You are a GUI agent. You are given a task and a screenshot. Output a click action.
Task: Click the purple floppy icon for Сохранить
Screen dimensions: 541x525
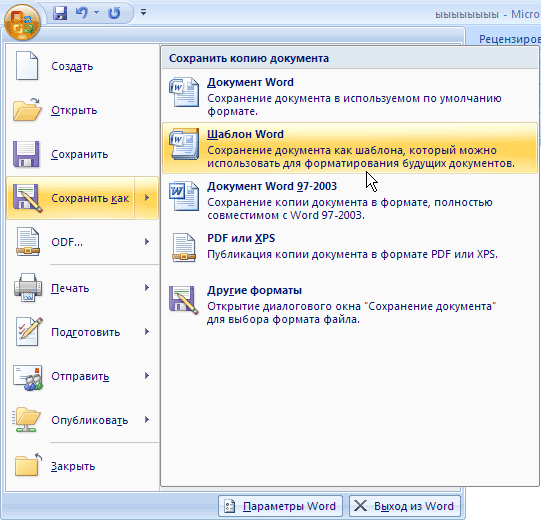tap(26, 154)
